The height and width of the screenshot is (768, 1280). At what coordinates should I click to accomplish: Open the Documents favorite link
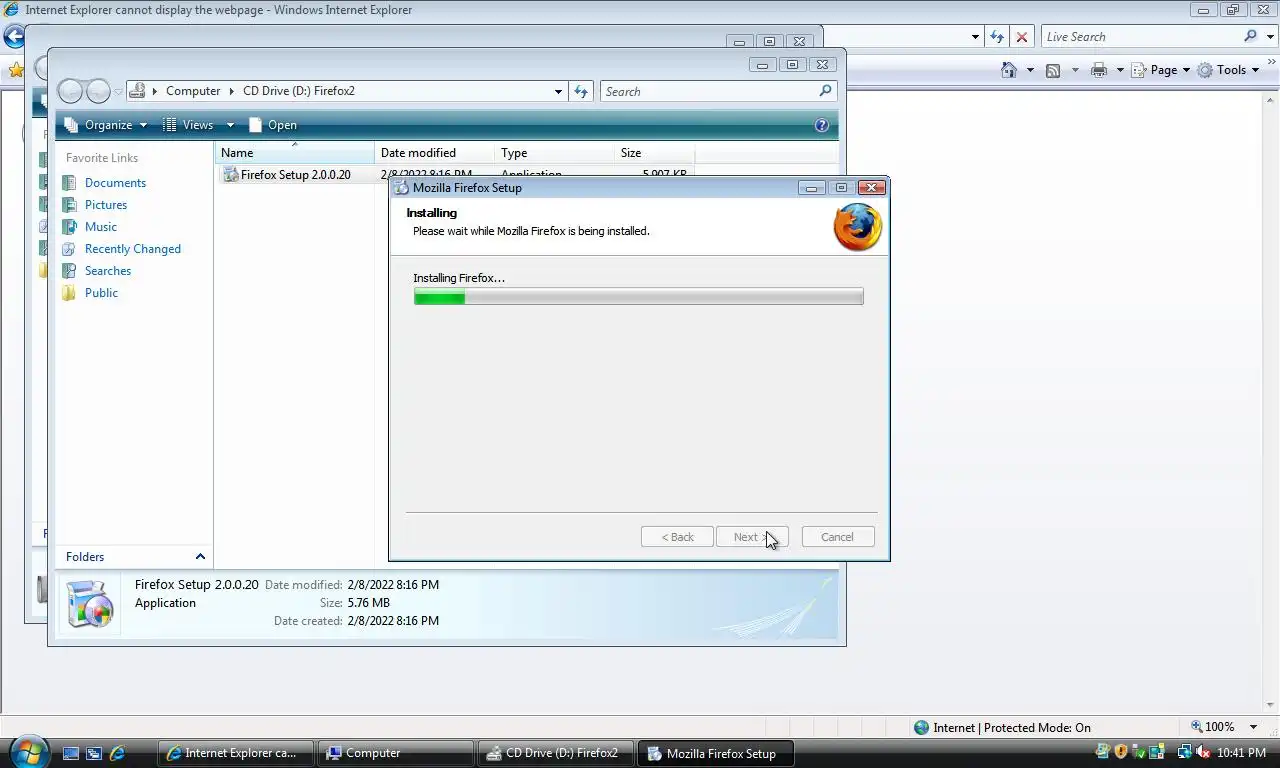(x=115, y=183)
